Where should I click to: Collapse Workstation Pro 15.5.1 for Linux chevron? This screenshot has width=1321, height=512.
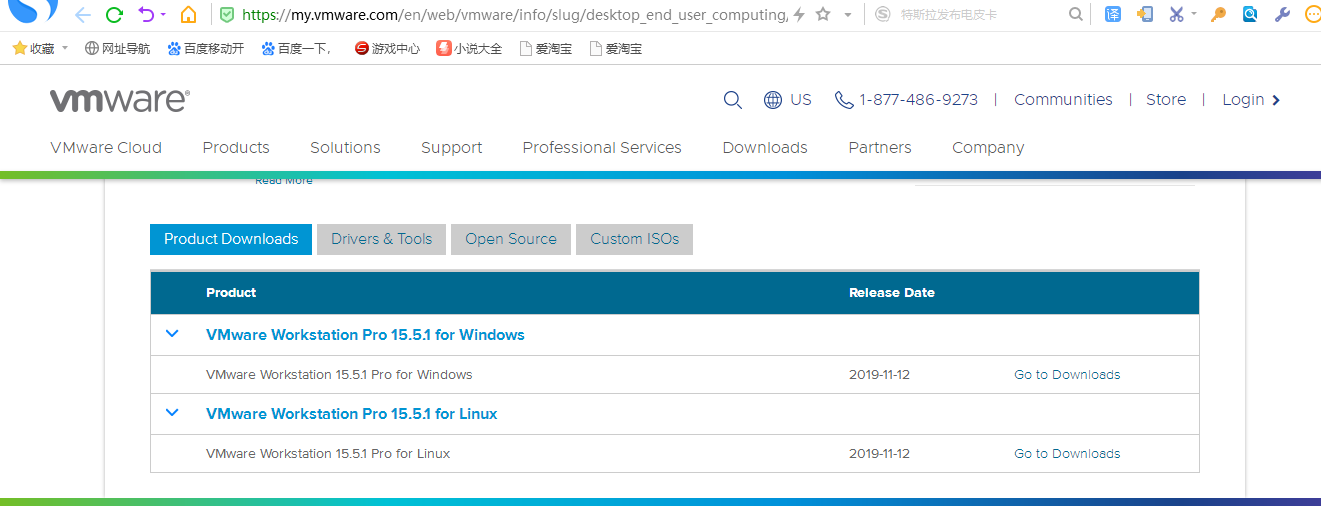click(172, 413)
